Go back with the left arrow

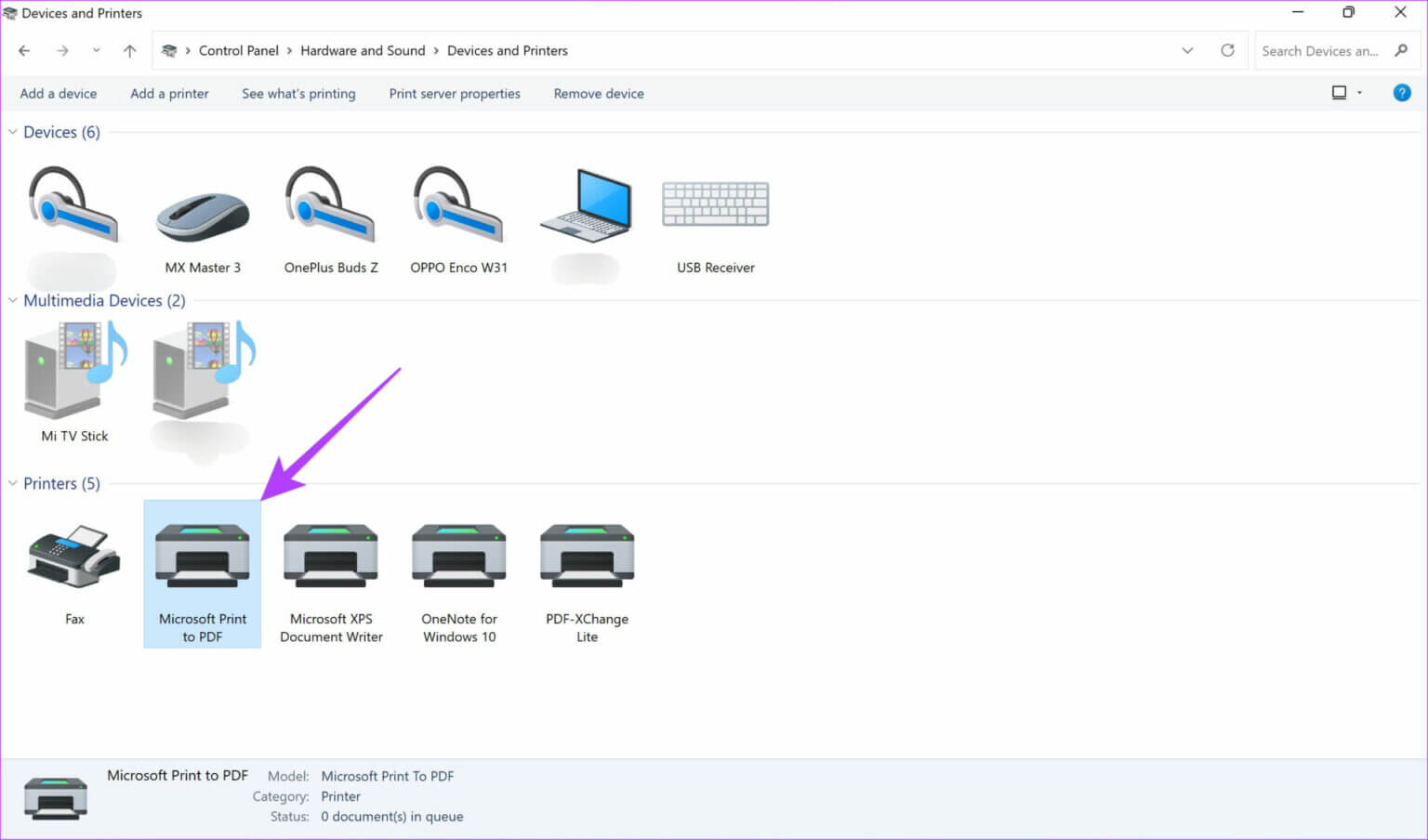point(24,50)
